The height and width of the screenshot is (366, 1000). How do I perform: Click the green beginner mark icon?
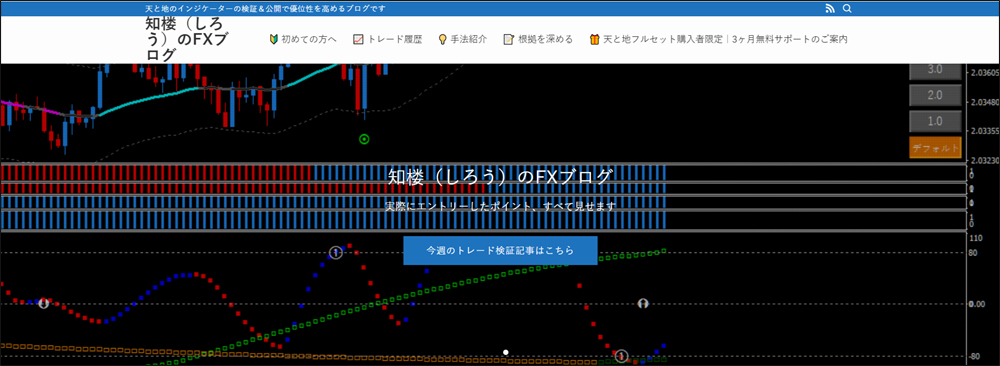(274, 39)
